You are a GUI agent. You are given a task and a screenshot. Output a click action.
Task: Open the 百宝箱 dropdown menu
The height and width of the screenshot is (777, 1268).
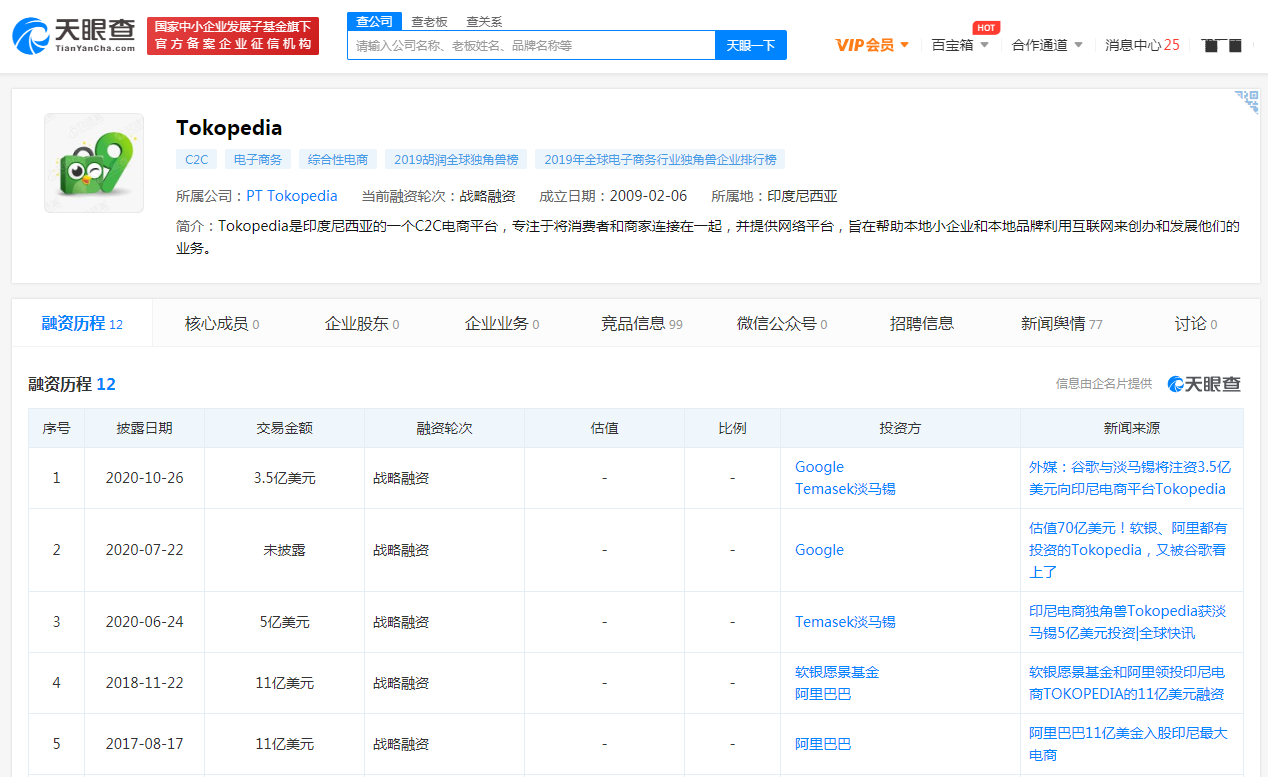960,45
